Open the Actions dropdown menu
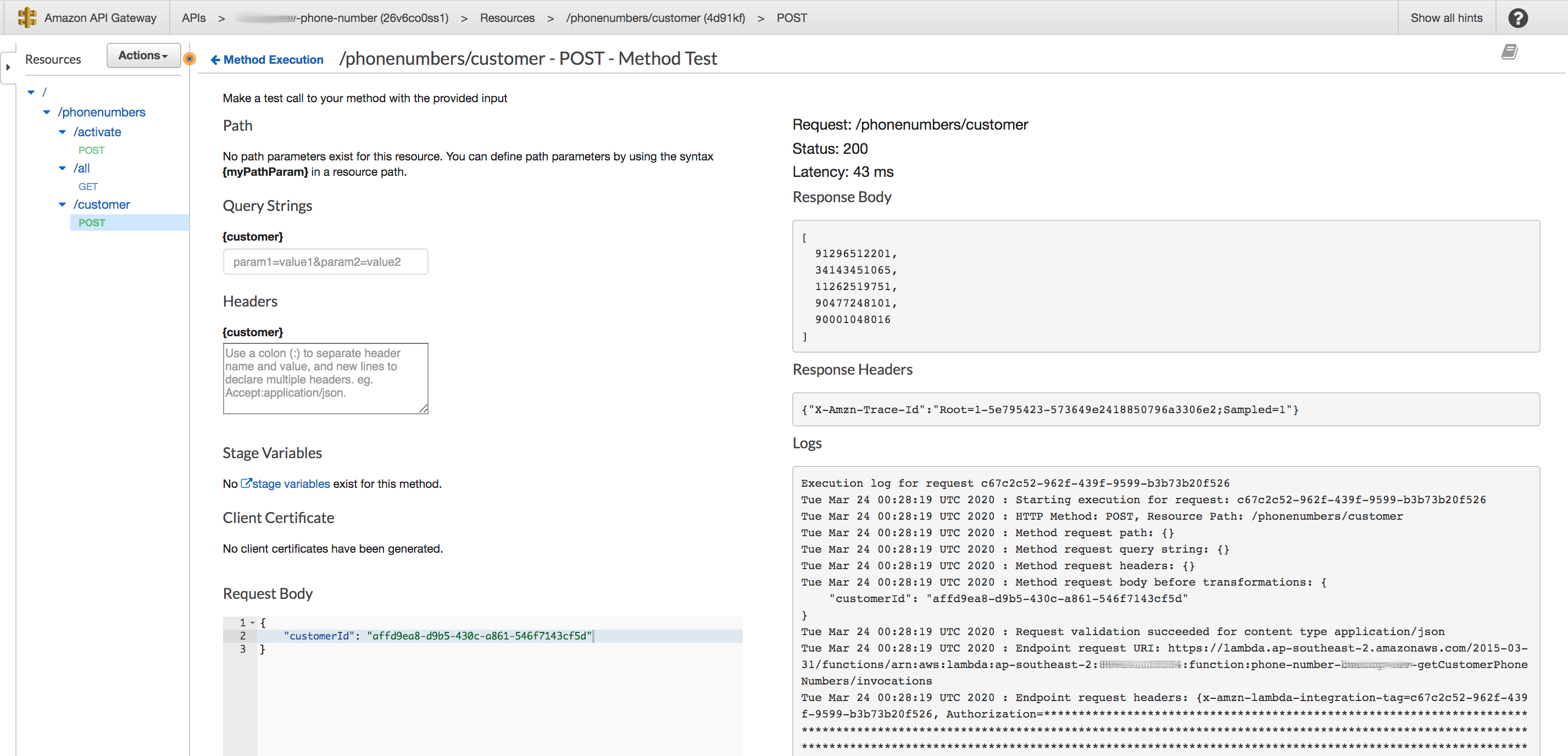 point(143,55)
